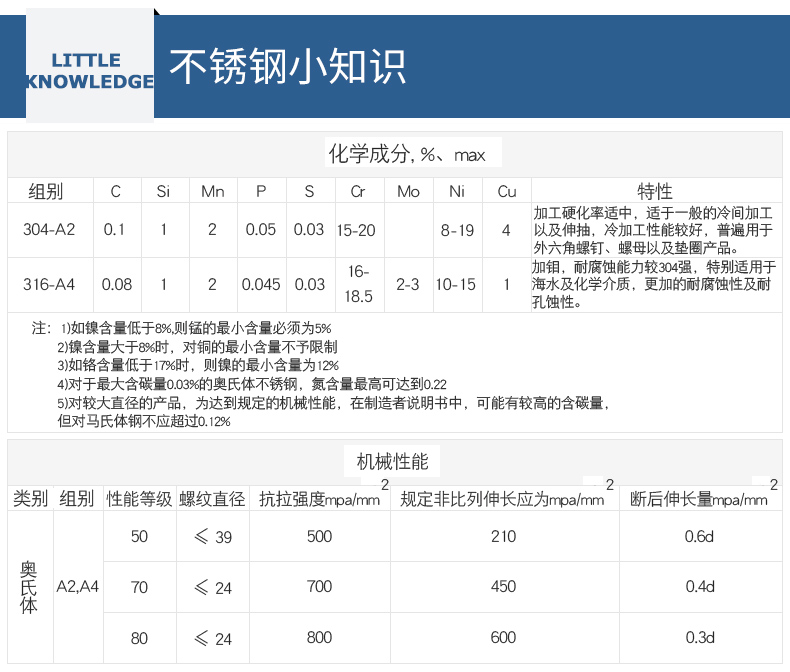Click the Cr column header
The width and height of the screenshot is (790, 672).
[x=357, y=191]
